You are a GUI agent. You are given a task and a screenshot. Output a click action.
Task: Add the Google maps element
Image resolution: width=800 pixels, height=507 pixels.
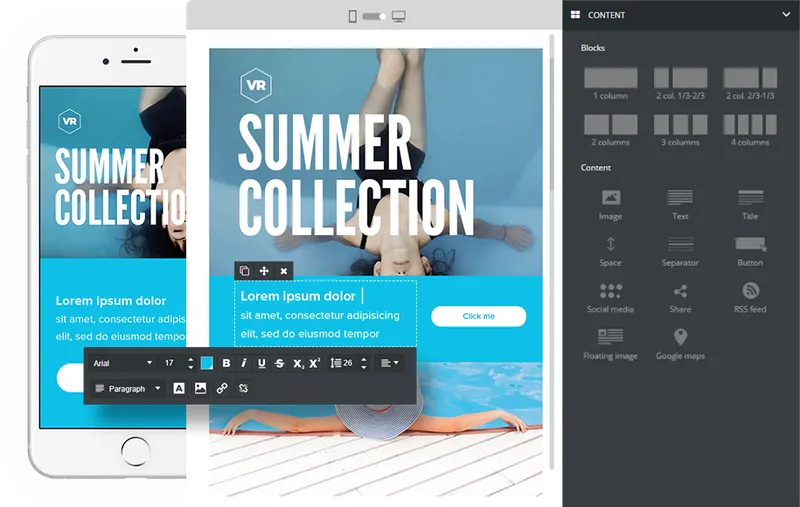[680, 344]
